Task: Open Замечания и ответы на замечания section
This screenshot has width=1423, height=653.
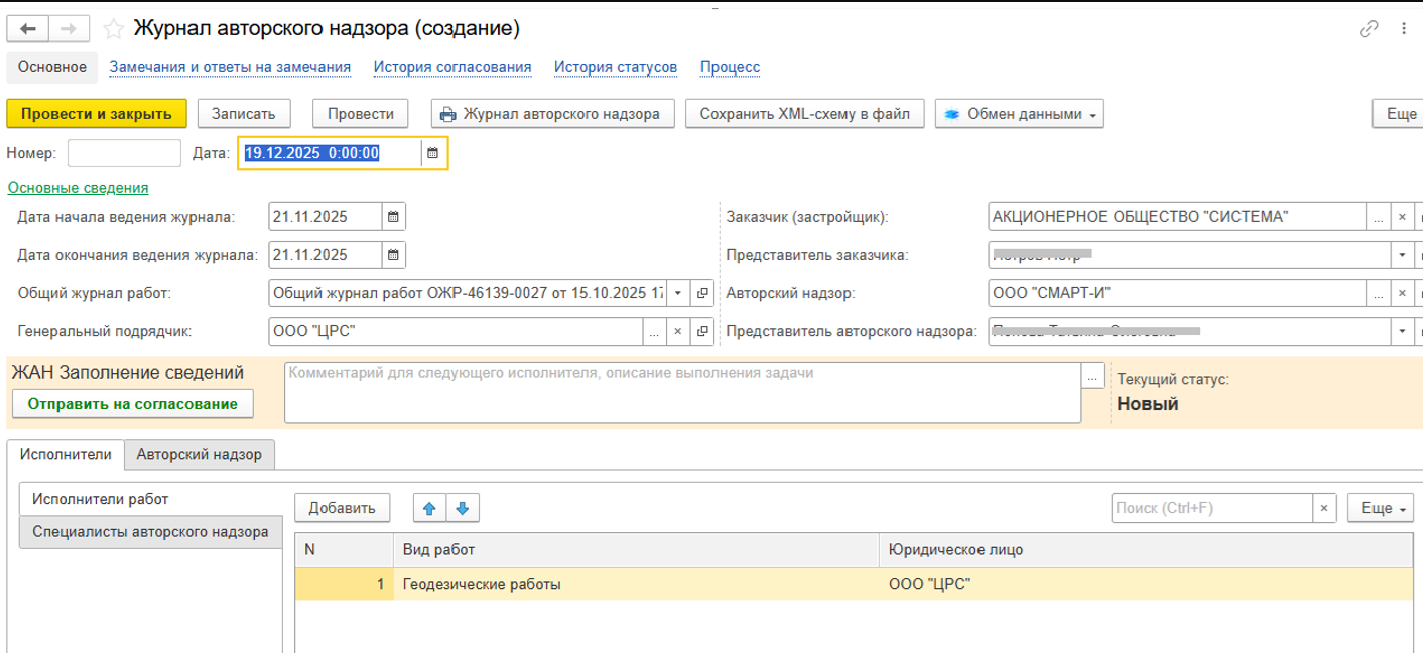Action: pos(230,67)
